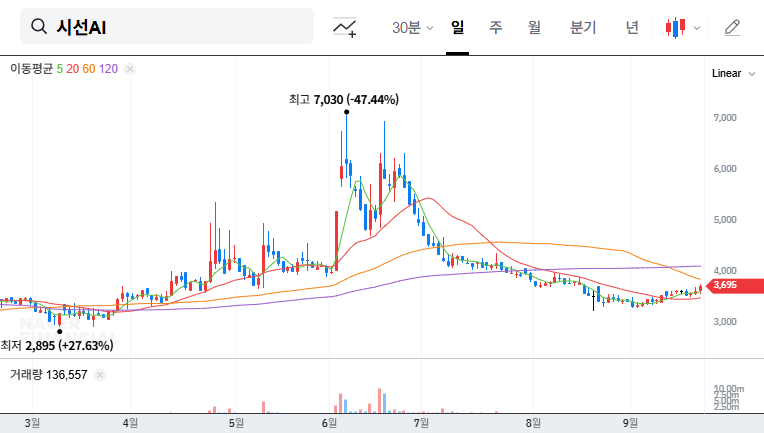This screenshot has height=433, width=764.
Task: Click the 이동평균 indicator label
Action: [31, 69]
